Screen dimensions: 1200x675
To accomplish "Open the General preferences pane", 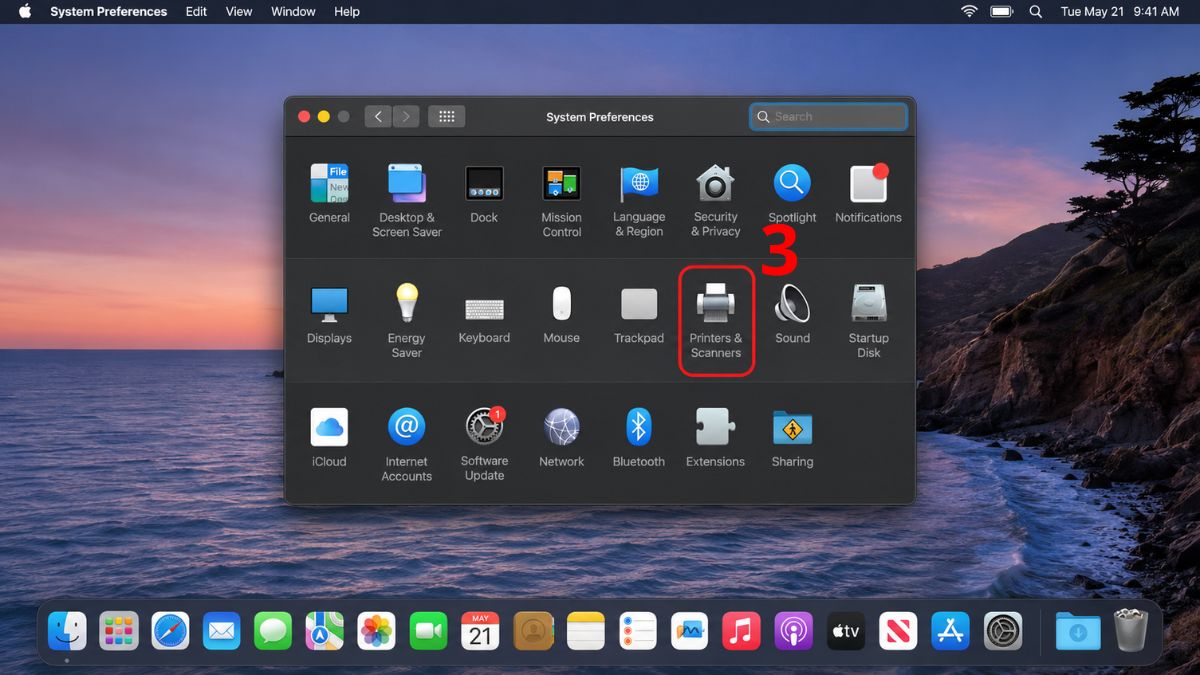I will click(x=329, y=194).
